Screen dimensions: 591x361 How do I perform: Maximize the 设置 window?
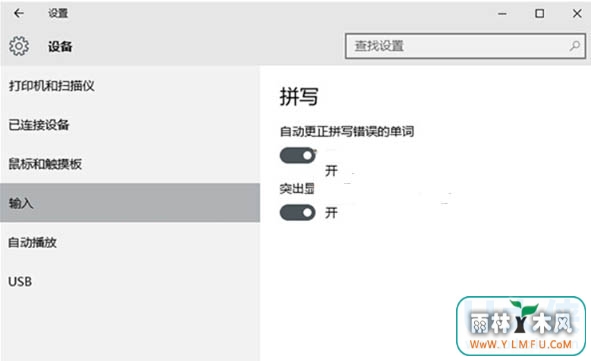coord(539,14)
